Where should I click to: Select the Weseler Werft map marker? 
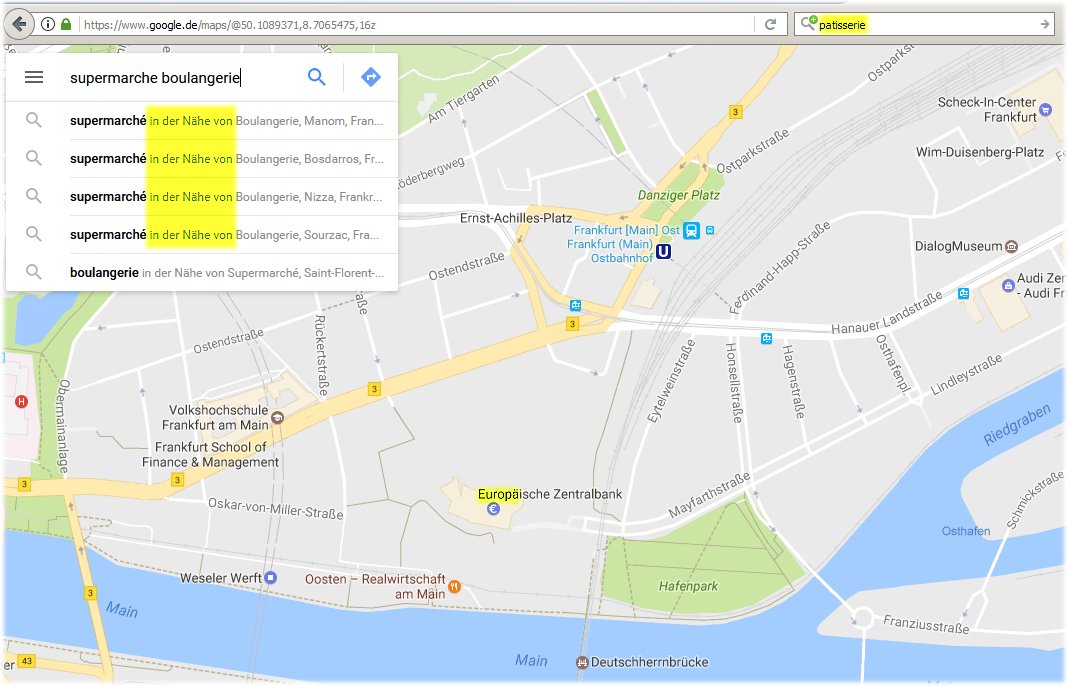click(x=270, y=578)
